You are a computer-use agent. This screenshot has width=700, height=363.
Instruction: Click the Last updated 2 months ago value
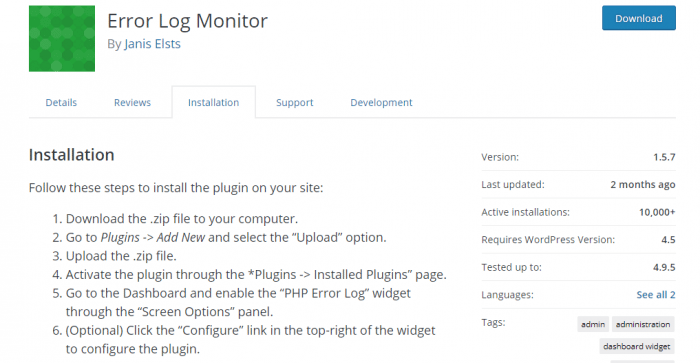(x=643, y=185)
